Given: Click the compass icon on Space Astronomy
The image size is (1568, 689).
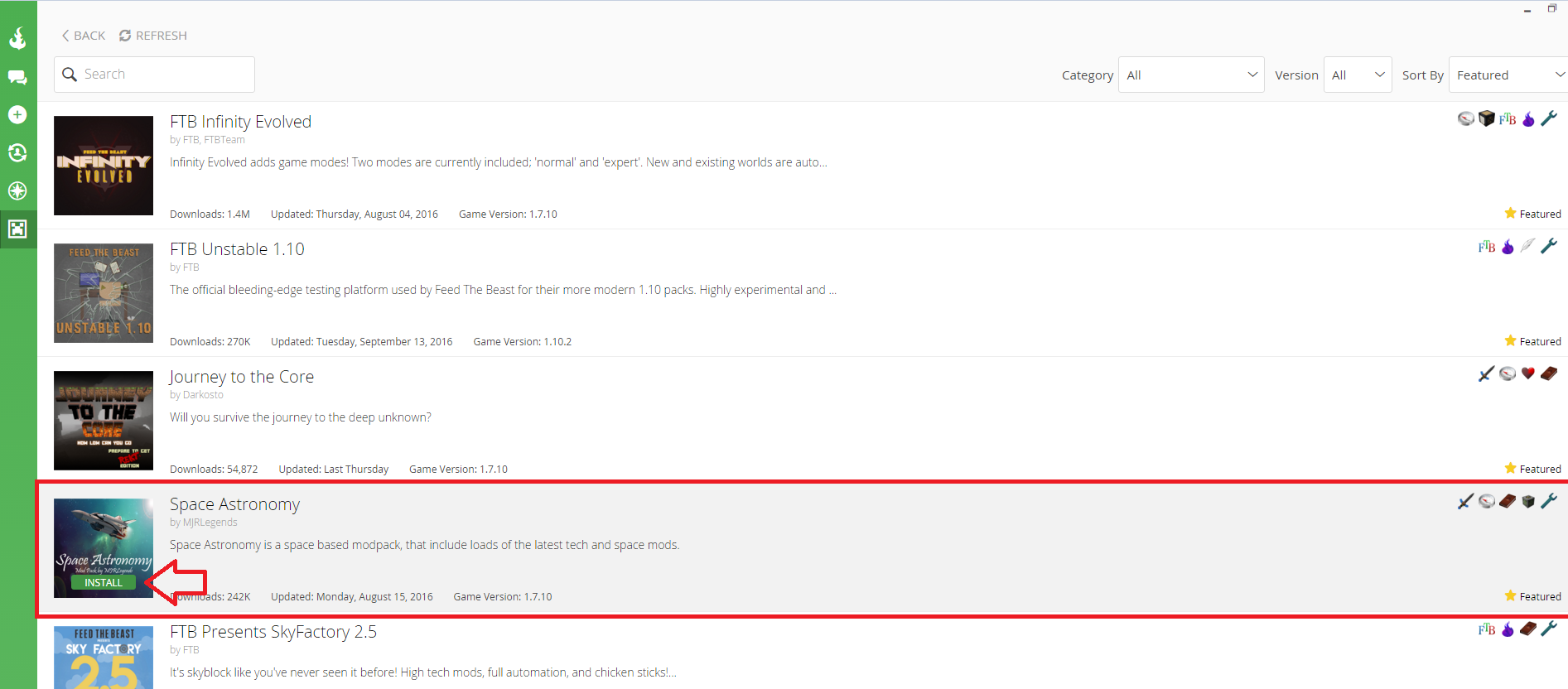Looking at the screenshot, I should [1487, 501].
